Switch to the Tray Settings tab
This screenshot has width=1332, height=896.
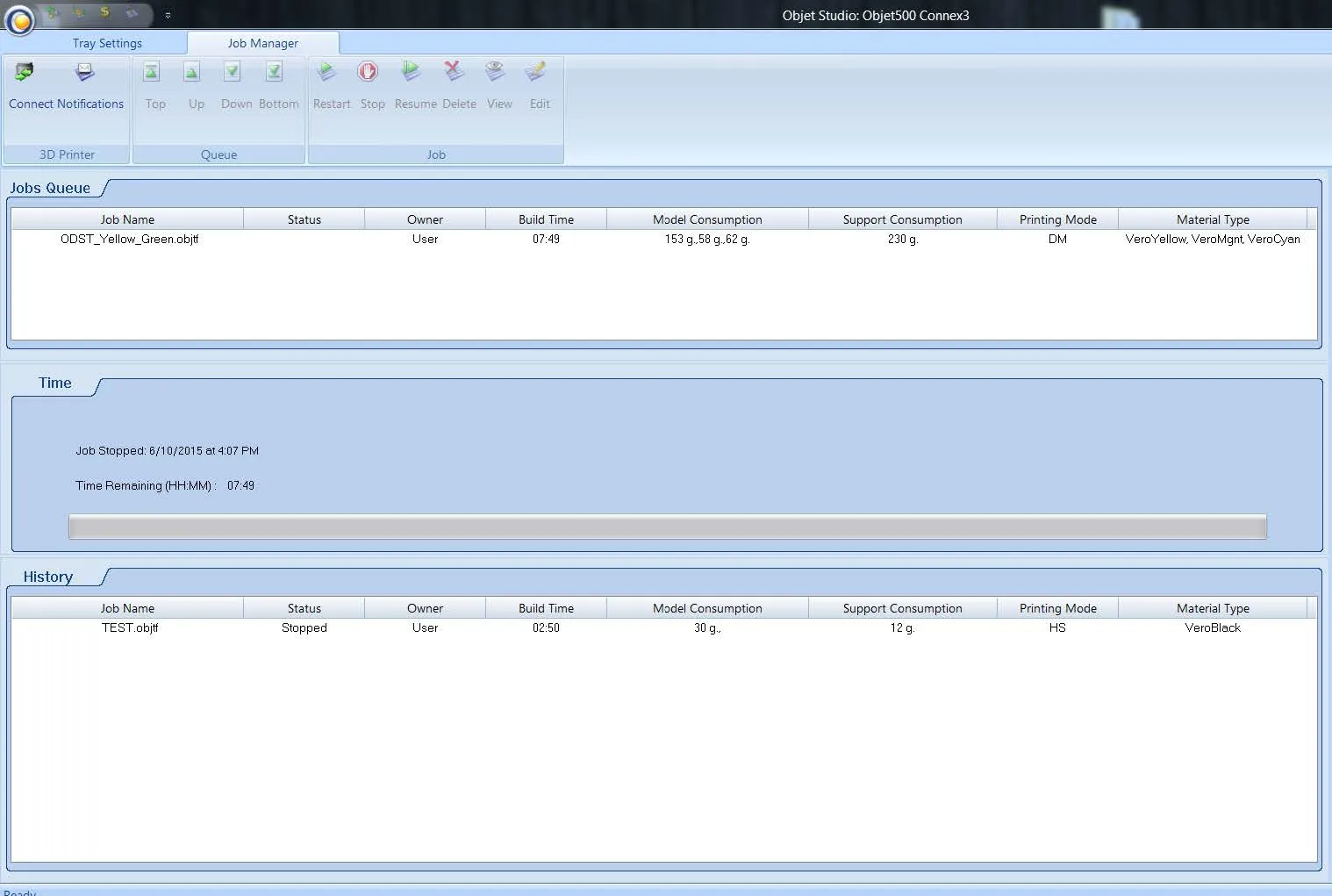pos(107,43)
